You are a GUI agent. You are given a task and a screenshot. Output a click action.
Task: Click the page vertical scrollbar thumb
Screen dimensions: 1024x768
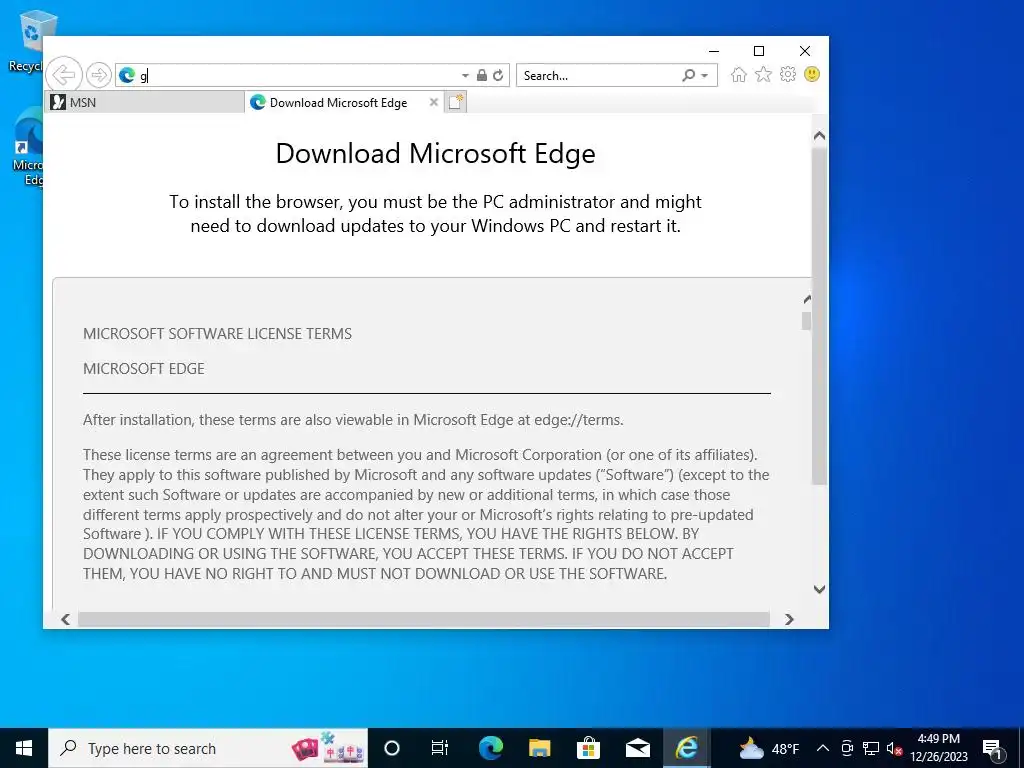pos(820,316)
